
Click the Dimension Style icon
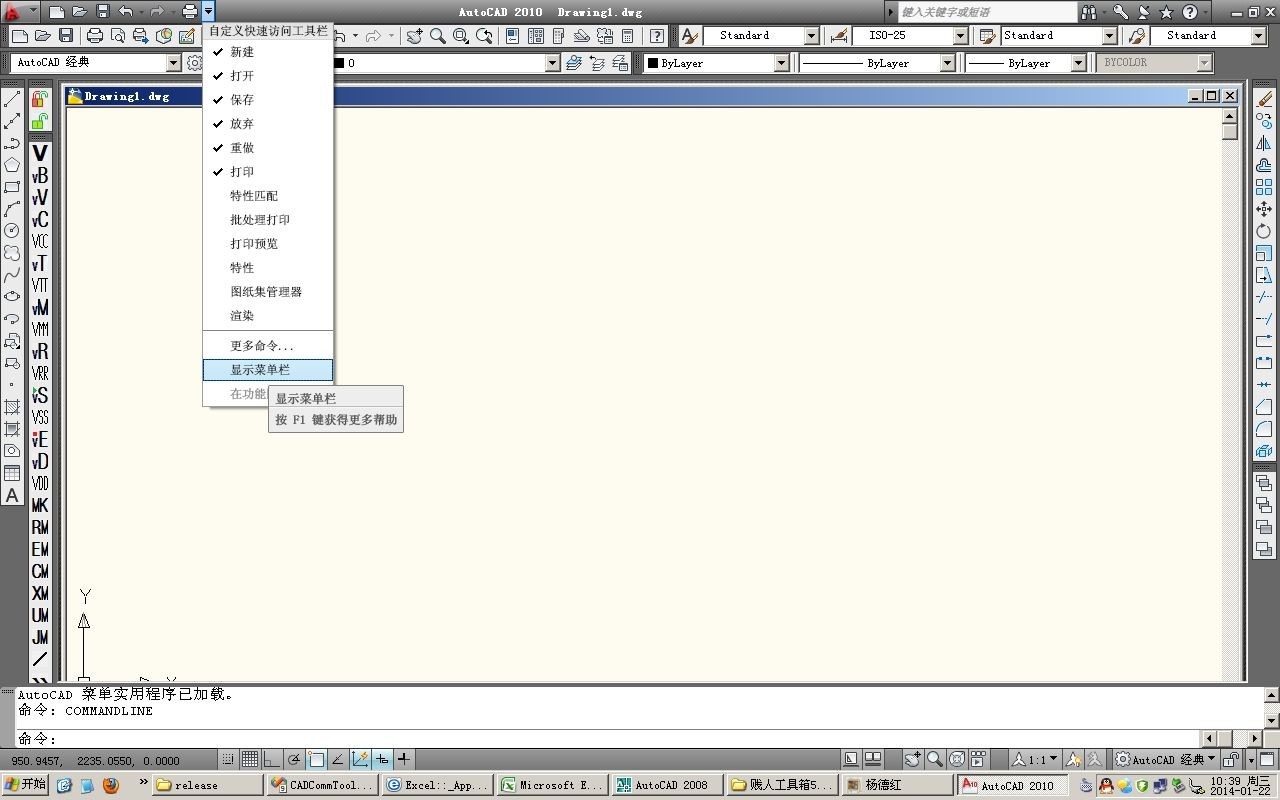[839, 36]
